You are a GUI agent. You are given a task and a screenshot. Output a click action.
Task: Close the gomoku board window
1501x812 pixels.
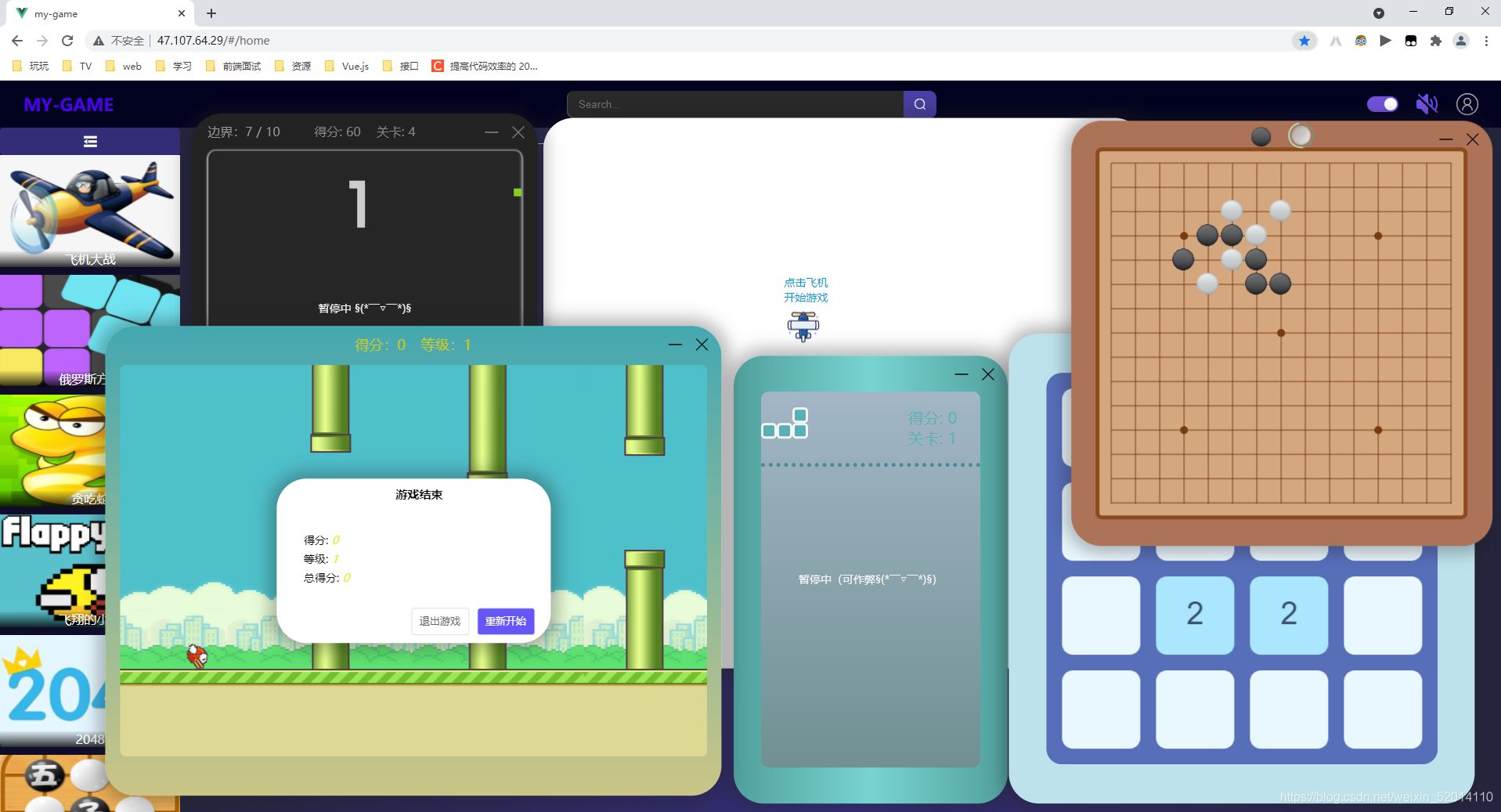point(1473,139)
